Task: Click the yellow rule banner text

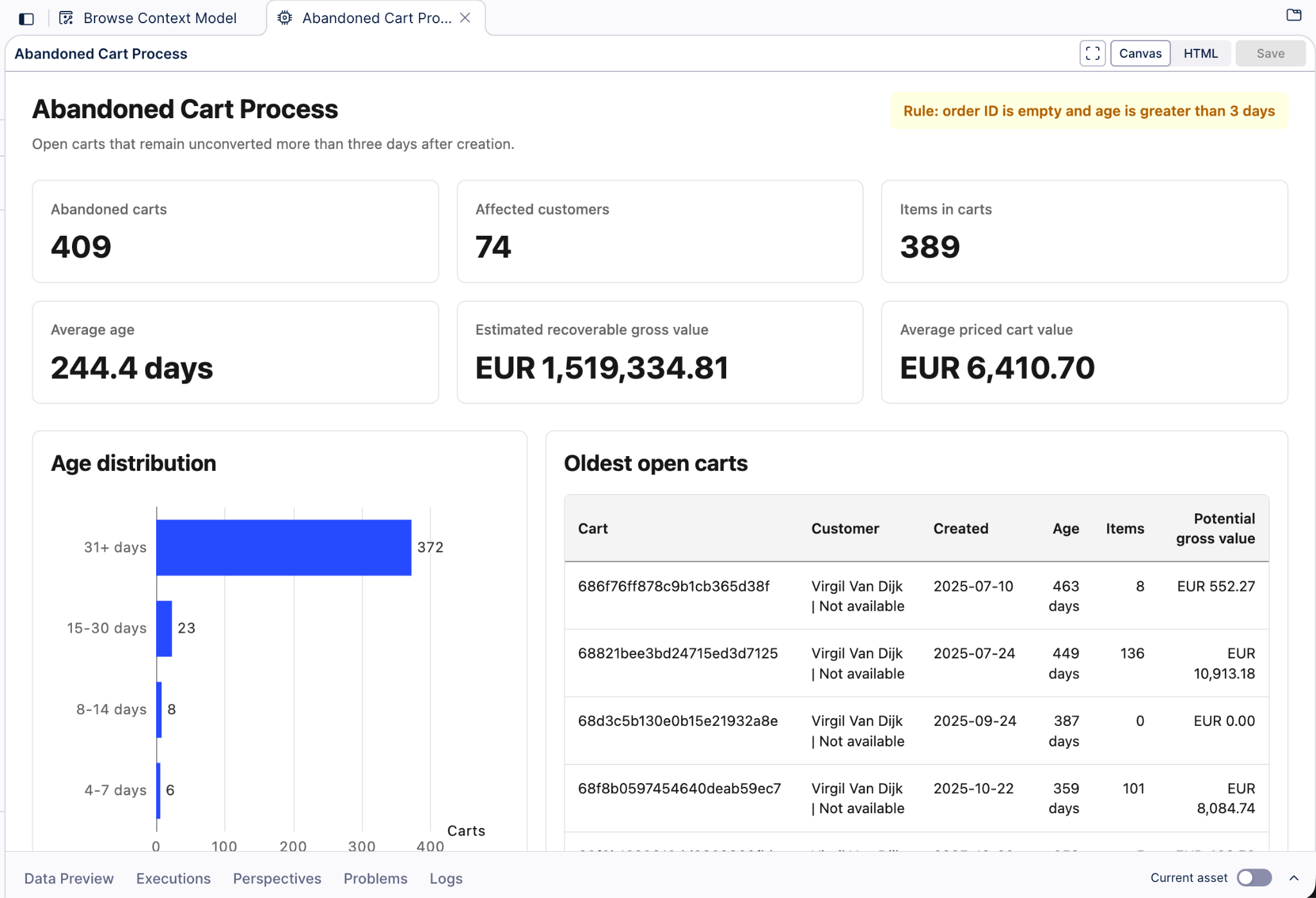Action: (x=1089, y=110)
